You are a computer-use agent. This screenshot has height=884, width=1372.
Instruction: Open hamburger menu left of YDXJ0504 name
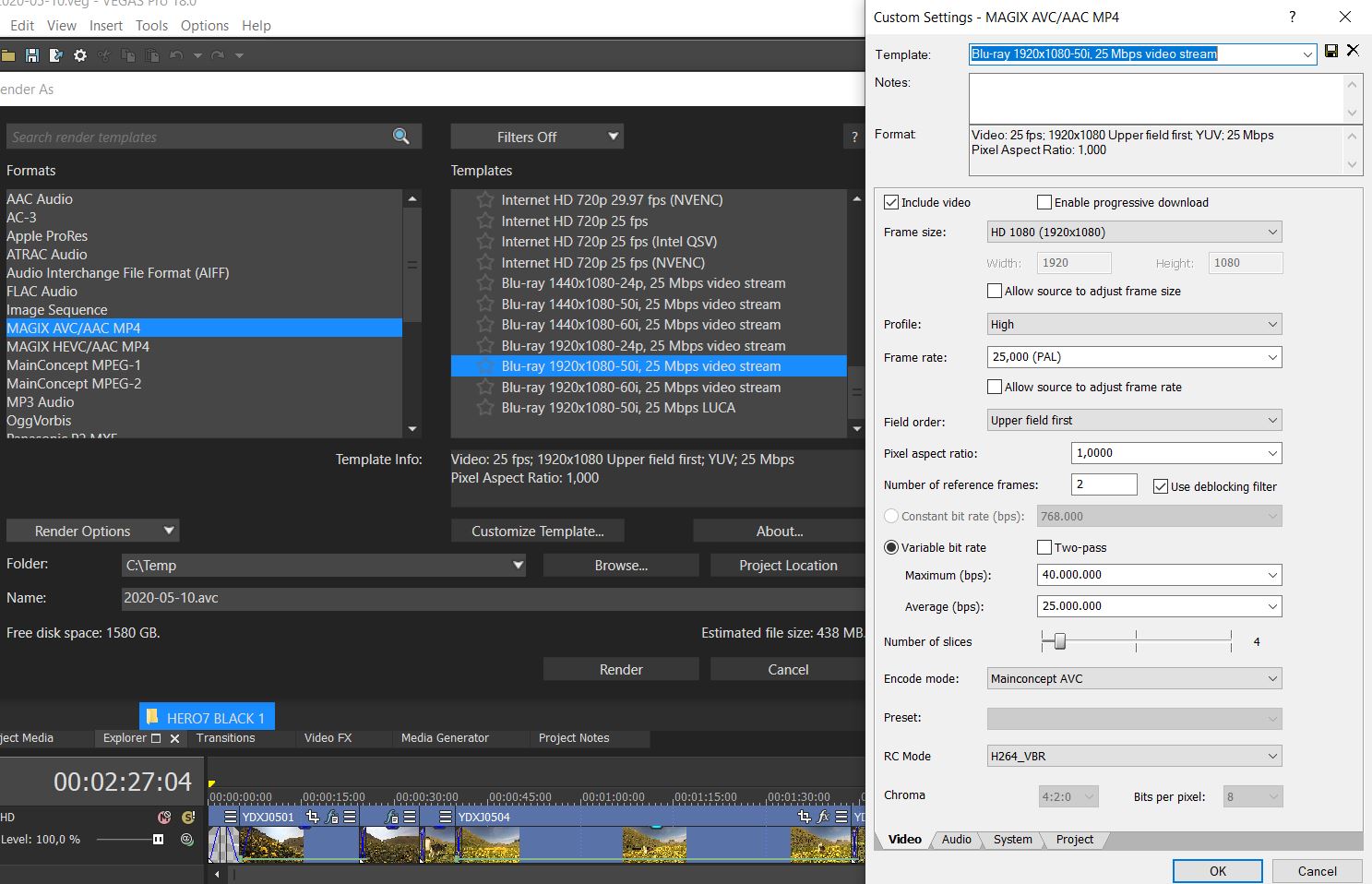pyautogui.click(x=446, y=817)
